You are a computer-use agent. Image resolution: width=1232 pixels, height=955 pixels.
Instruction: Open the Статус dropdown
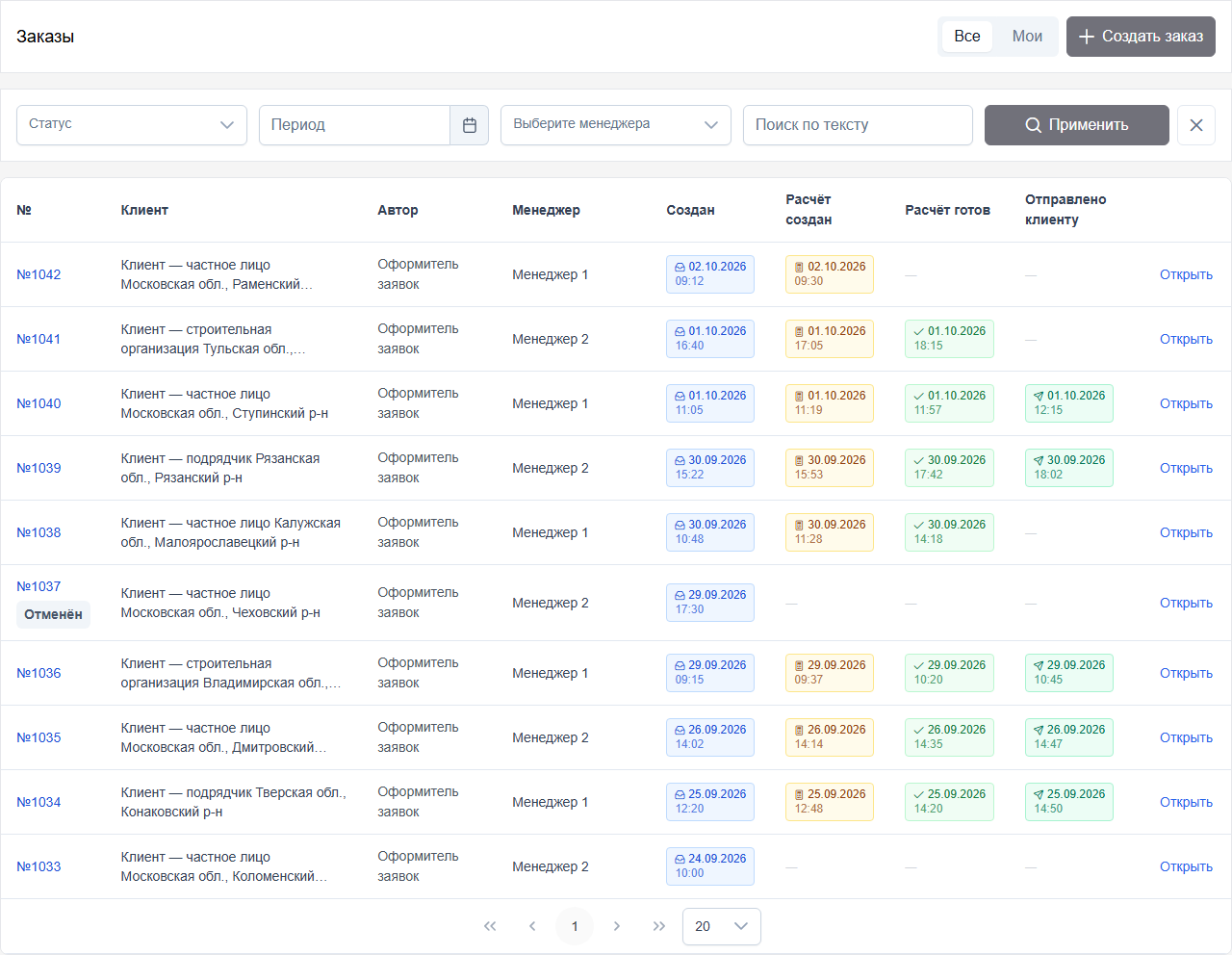point(132,125)
